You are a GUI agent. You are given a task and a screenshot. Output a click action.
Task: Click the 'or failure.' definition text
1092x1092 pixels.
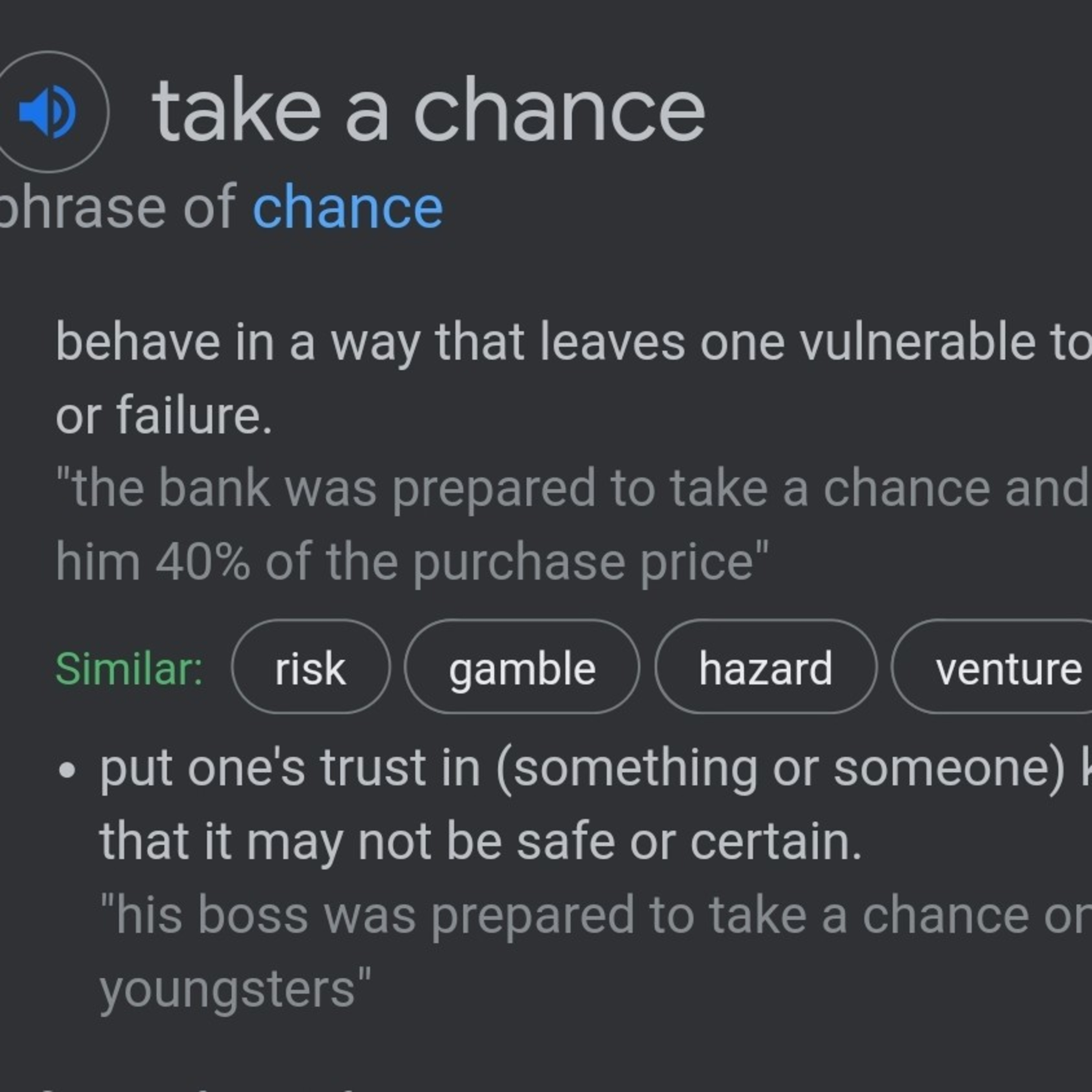click(x=164, y=415)
